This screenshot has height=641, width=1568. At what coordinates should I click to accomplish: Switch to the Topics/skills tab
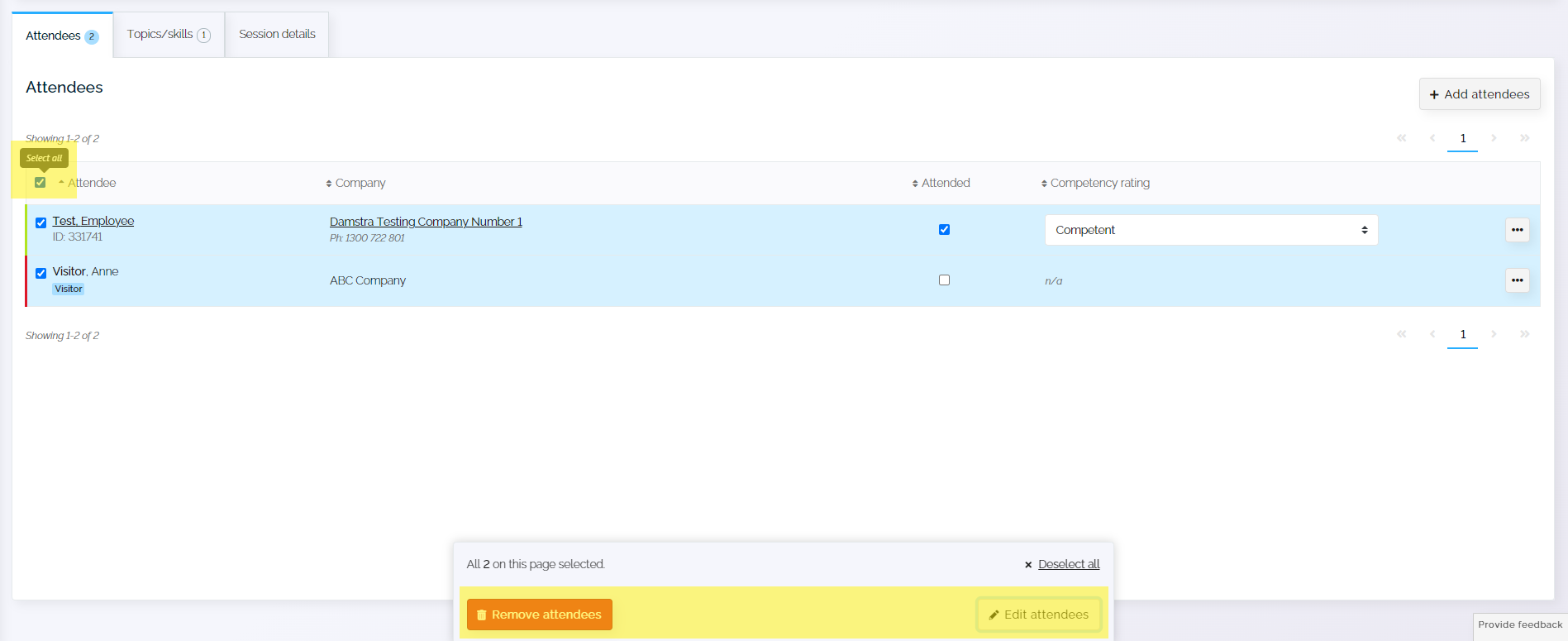[x=169, y=35]
